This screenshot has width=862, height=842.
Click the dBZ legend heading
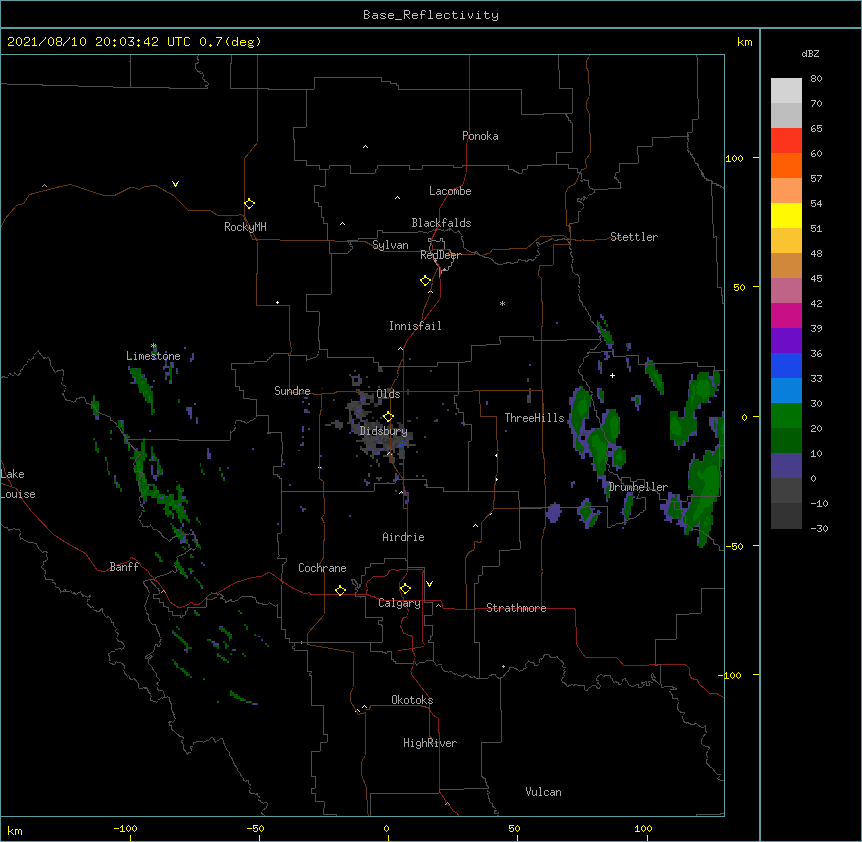coord(810,53)
